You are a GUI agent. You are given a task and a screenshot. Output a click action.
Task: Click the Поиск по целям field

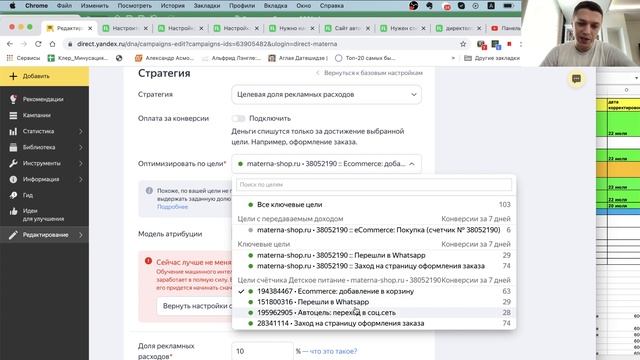coord(373,184)
